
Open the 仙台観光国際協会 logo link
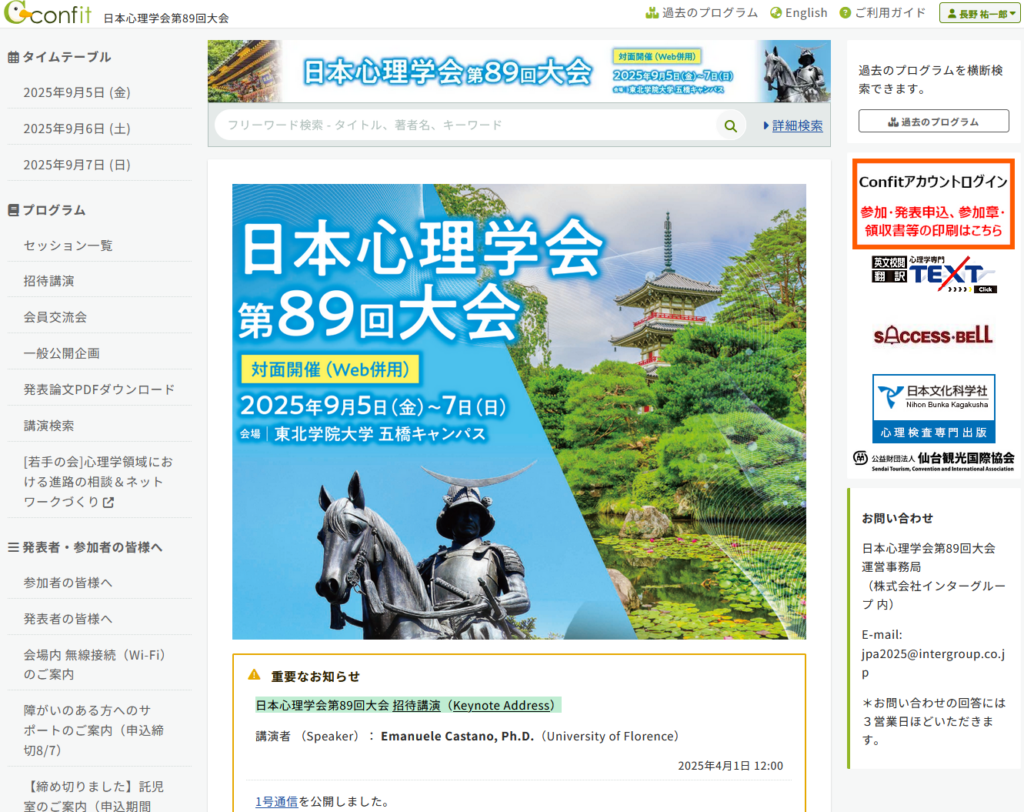[933, 460]
